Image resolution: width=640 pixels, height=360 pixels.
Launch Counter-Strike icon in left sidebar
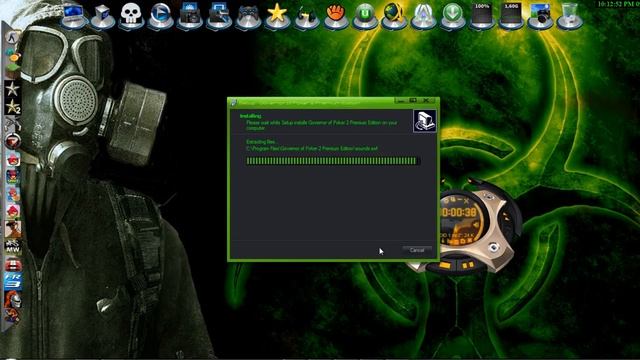click(x=13, y=38)
